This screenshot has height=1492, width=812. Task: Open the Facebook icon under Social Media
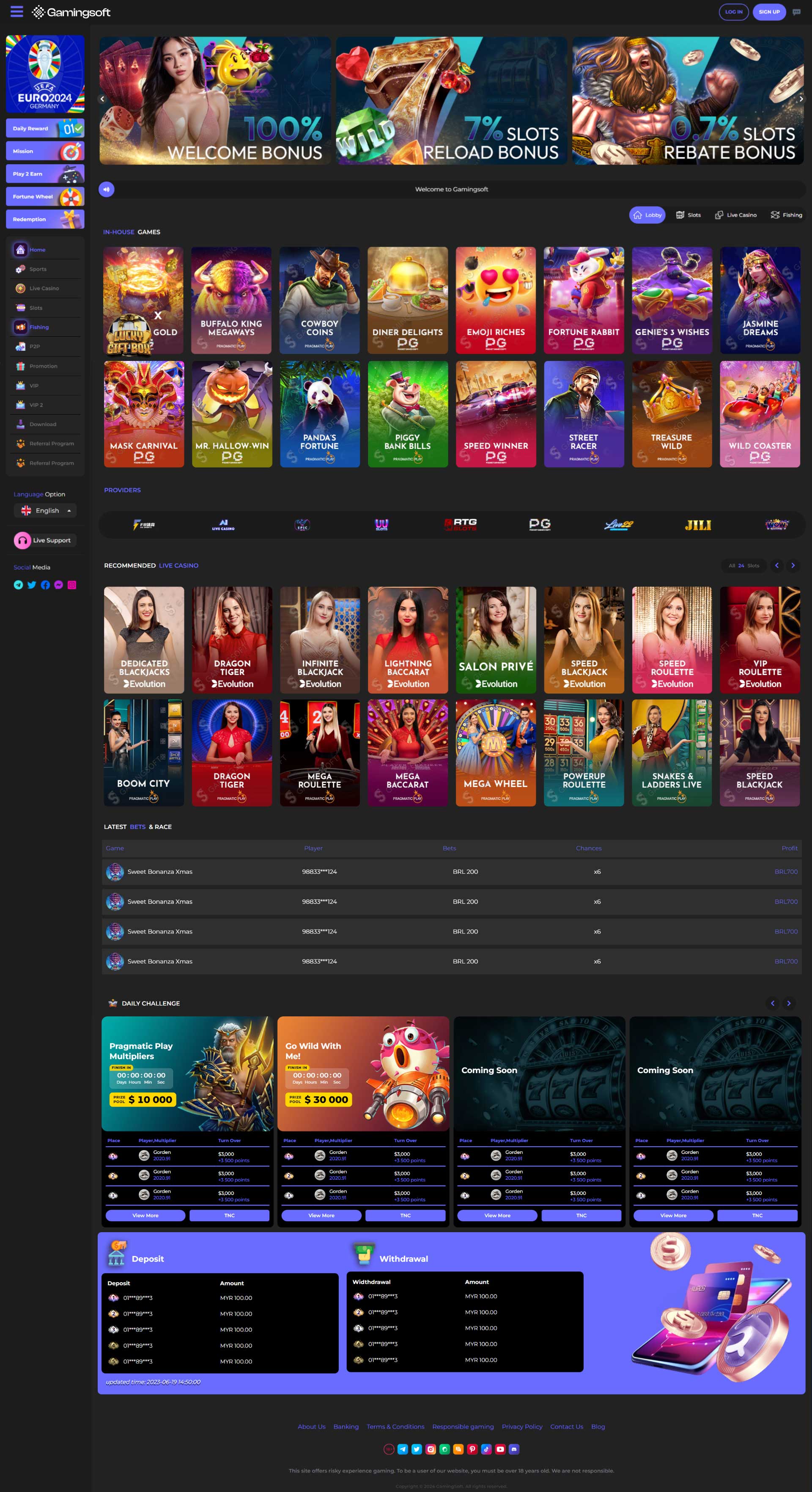point(45,585)
